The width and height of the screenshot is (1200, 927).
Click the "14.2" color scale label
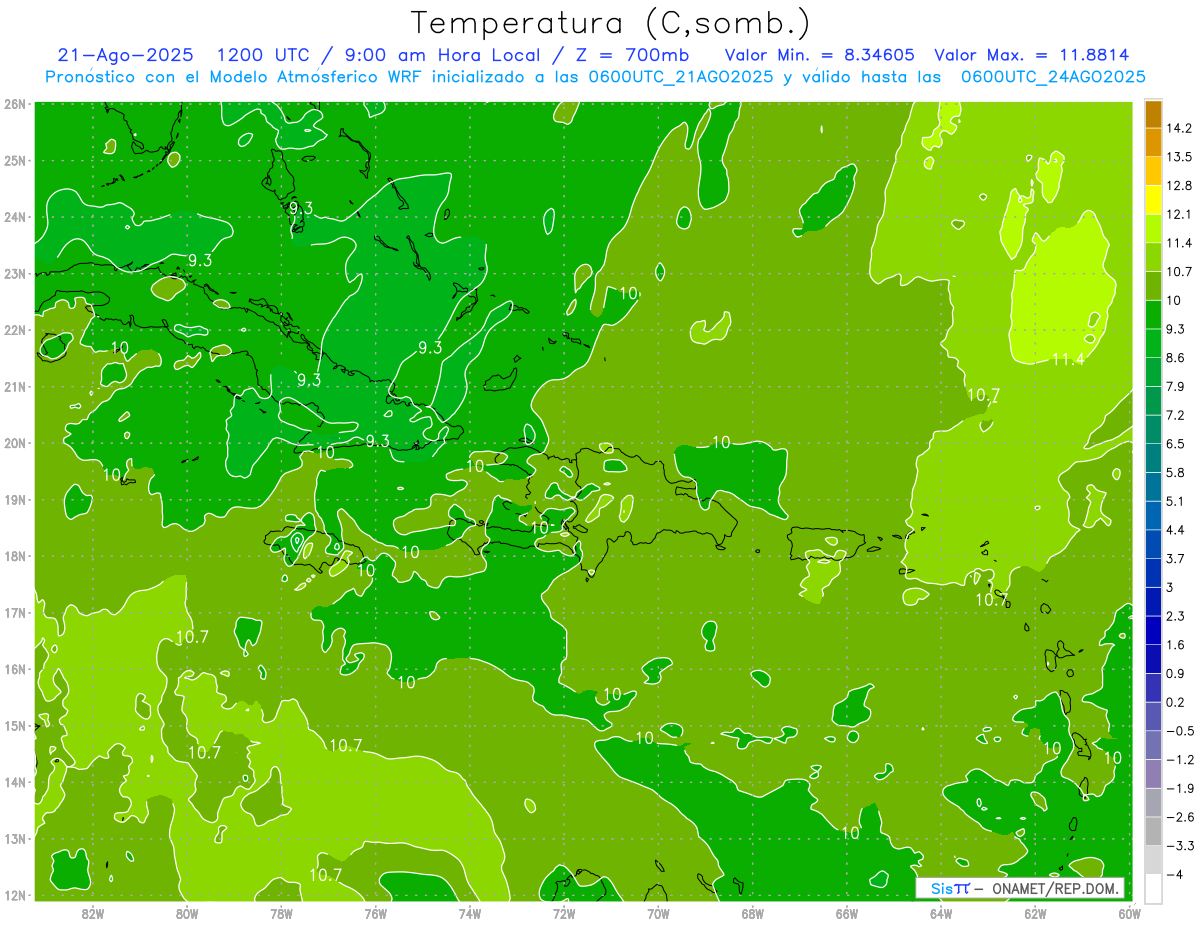pyautogui.click(x=1180, y=128)
